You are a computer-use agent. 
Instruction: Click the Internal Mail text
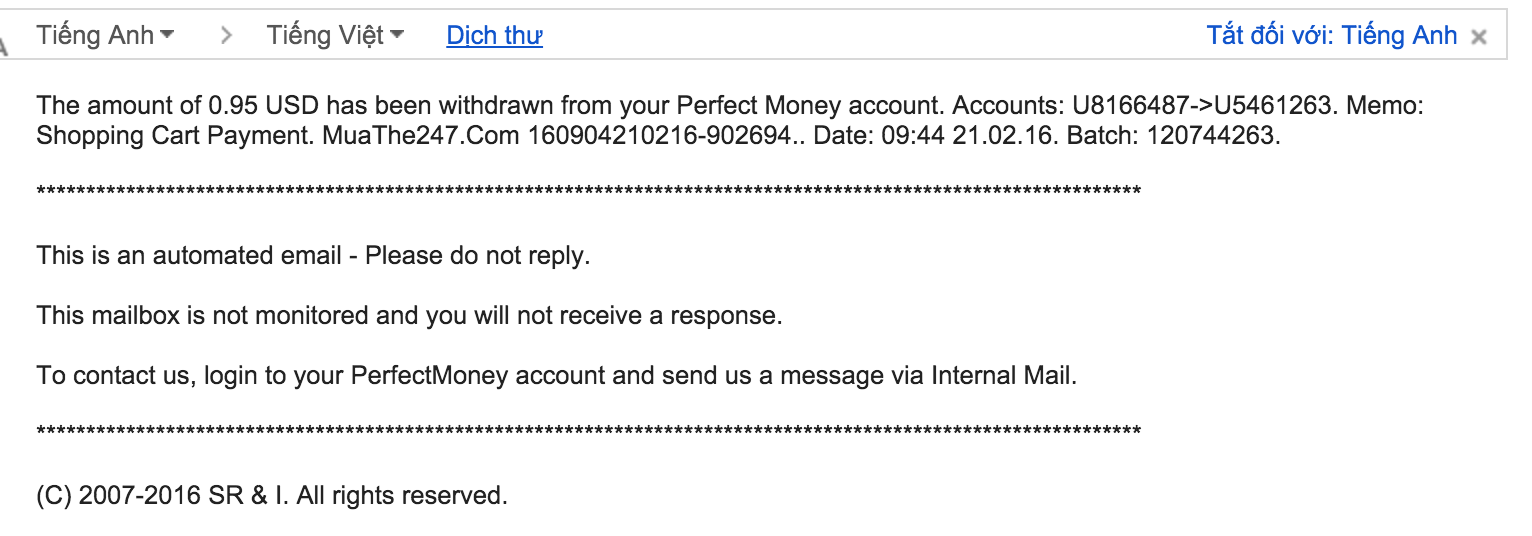click(1003, 376)
